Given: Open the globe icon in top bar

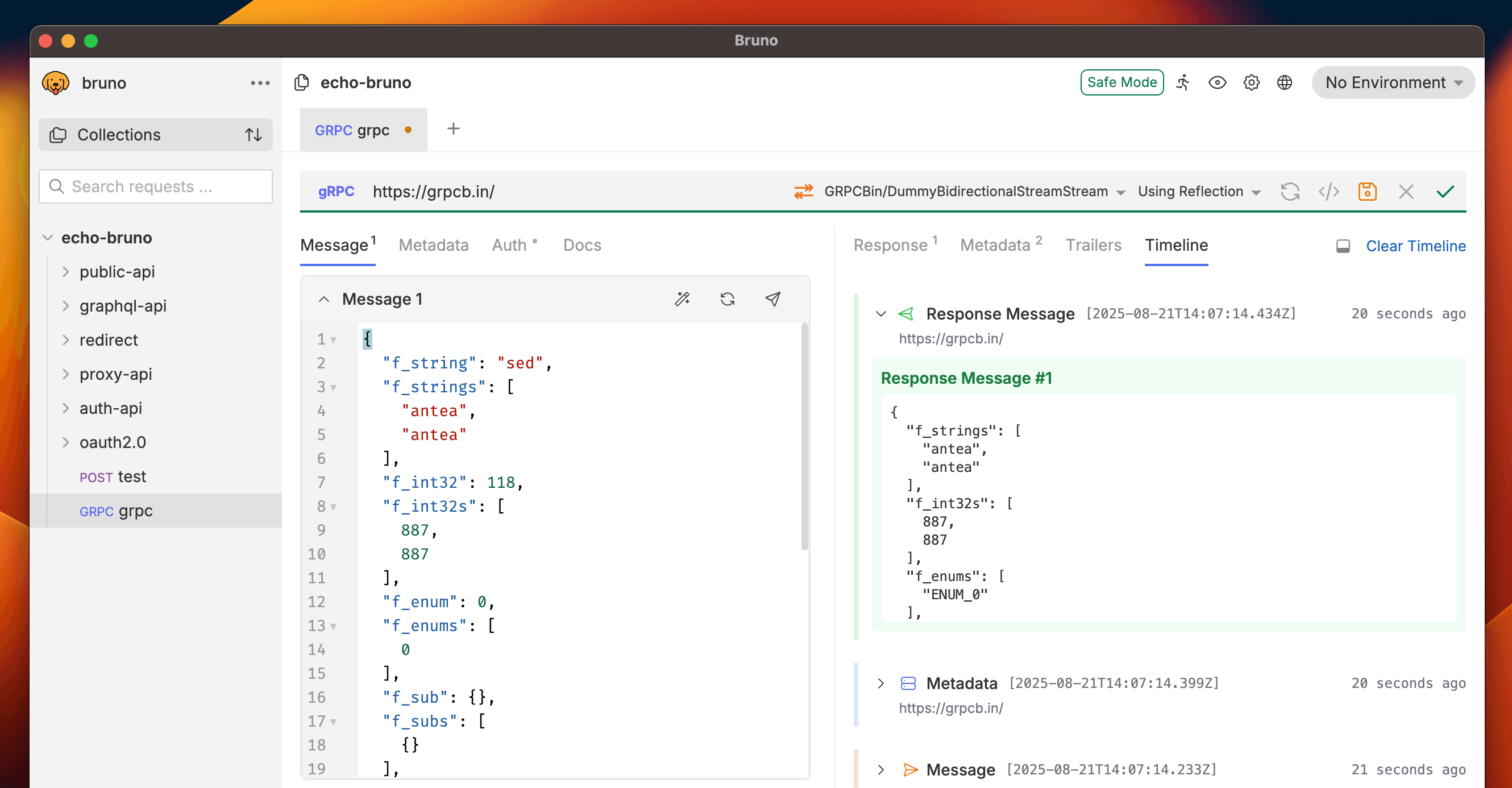Looking at the screenshot, I should (1284, 82).
